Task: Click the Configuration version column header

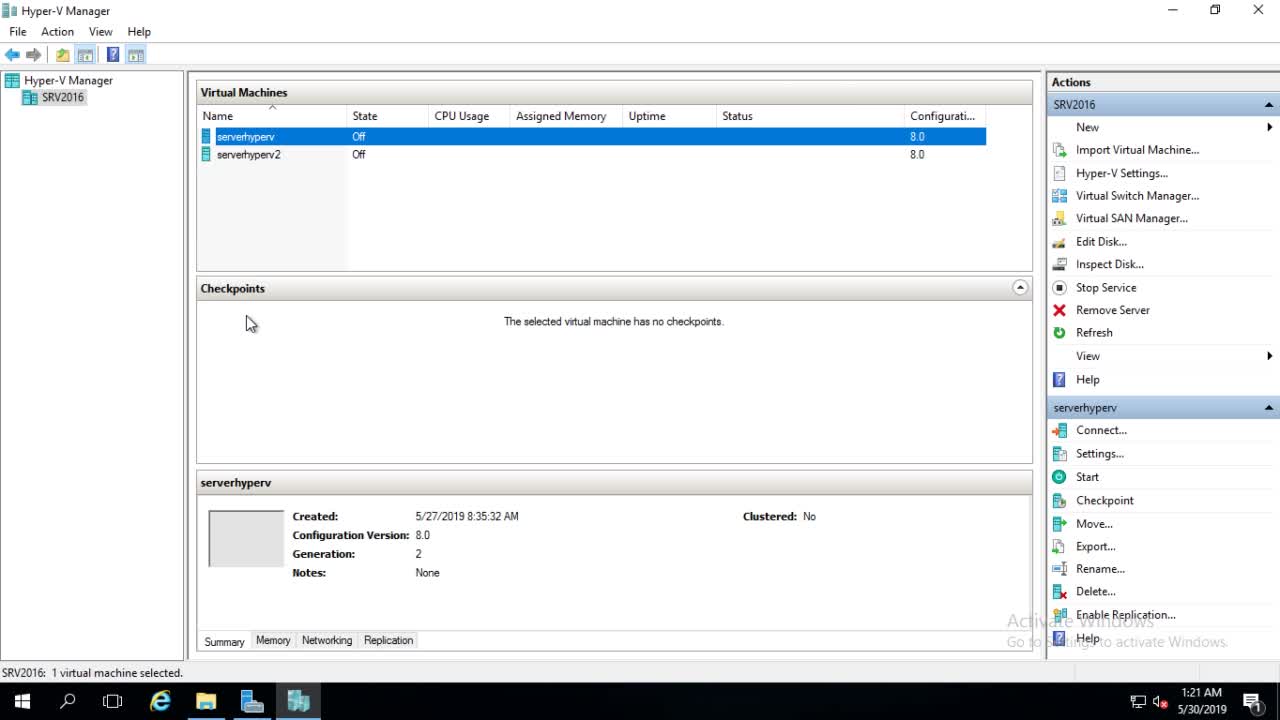Action: click(945, 116)
